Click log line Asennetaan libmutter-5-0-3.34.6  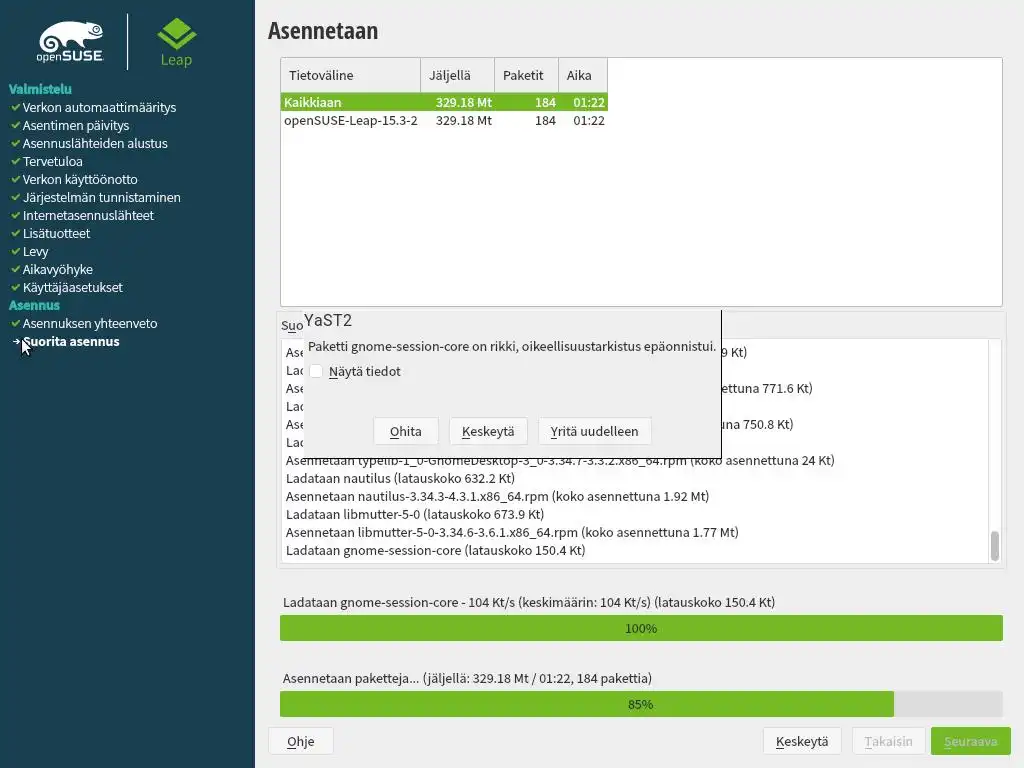[x=512, y=532]
